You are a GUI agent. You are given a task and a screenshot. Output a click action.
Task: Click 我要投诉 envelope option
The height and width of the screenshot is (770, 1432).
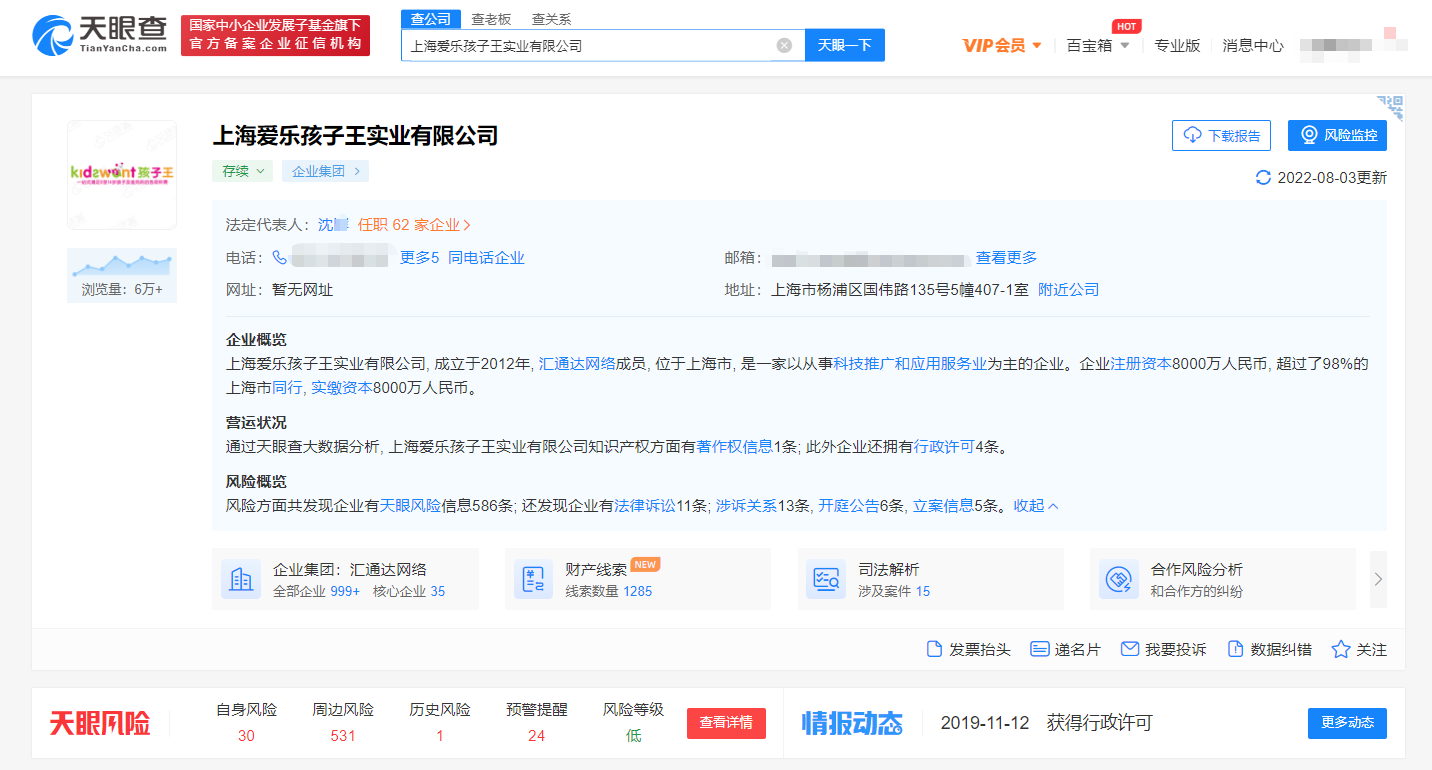pos(1164,649)
